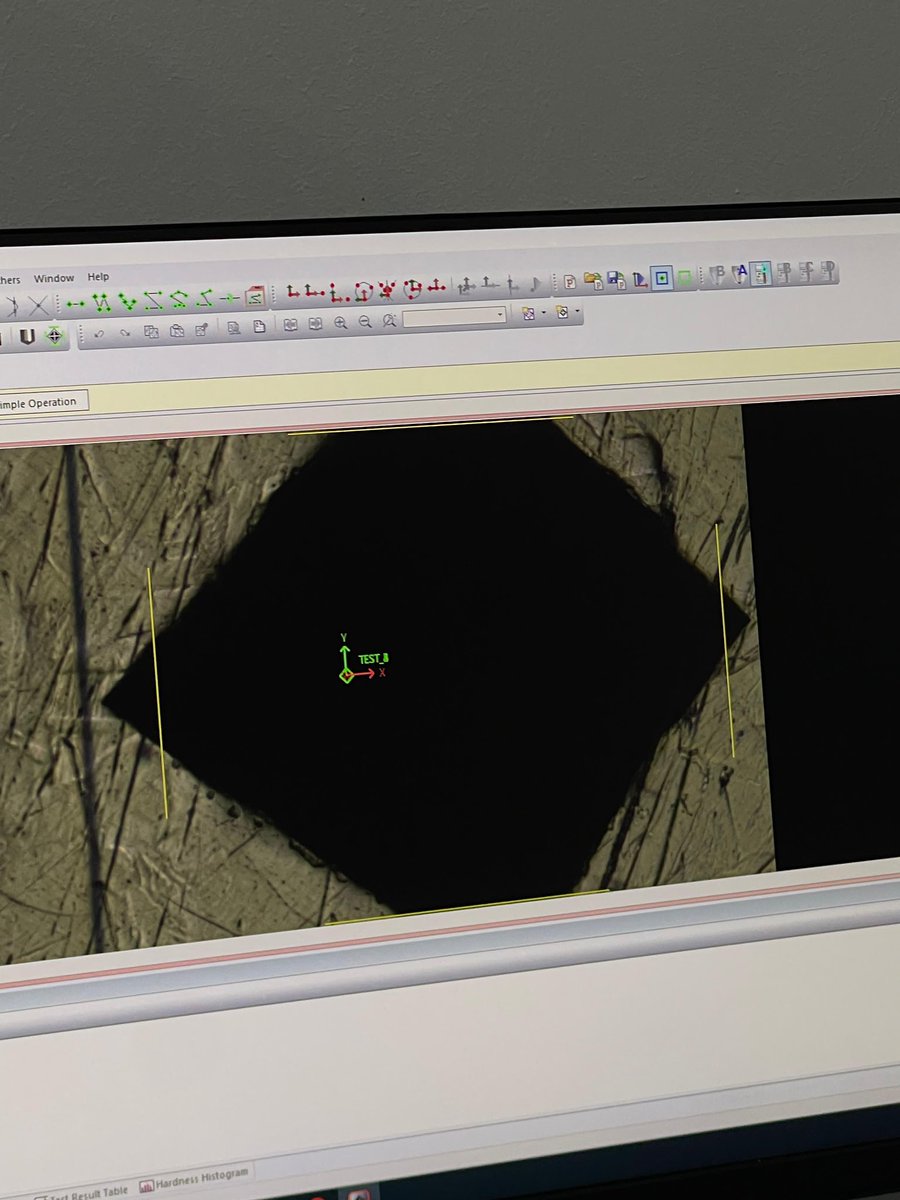This screenshot has height=1200, width=900.
Task: Click the indenter U-shaped icon
Action: point(27,336)
